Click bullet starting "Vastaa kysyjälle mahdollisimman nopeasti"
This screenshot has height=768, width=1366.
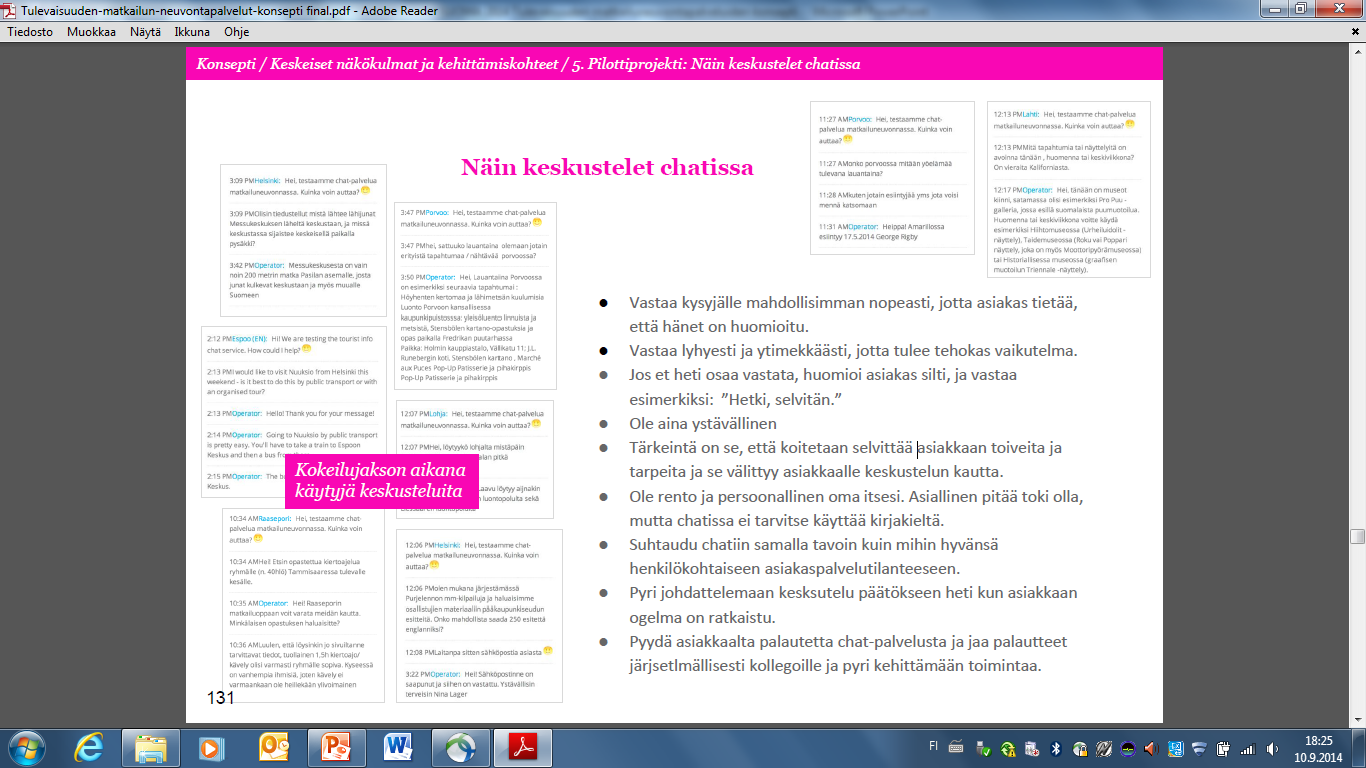853,314
